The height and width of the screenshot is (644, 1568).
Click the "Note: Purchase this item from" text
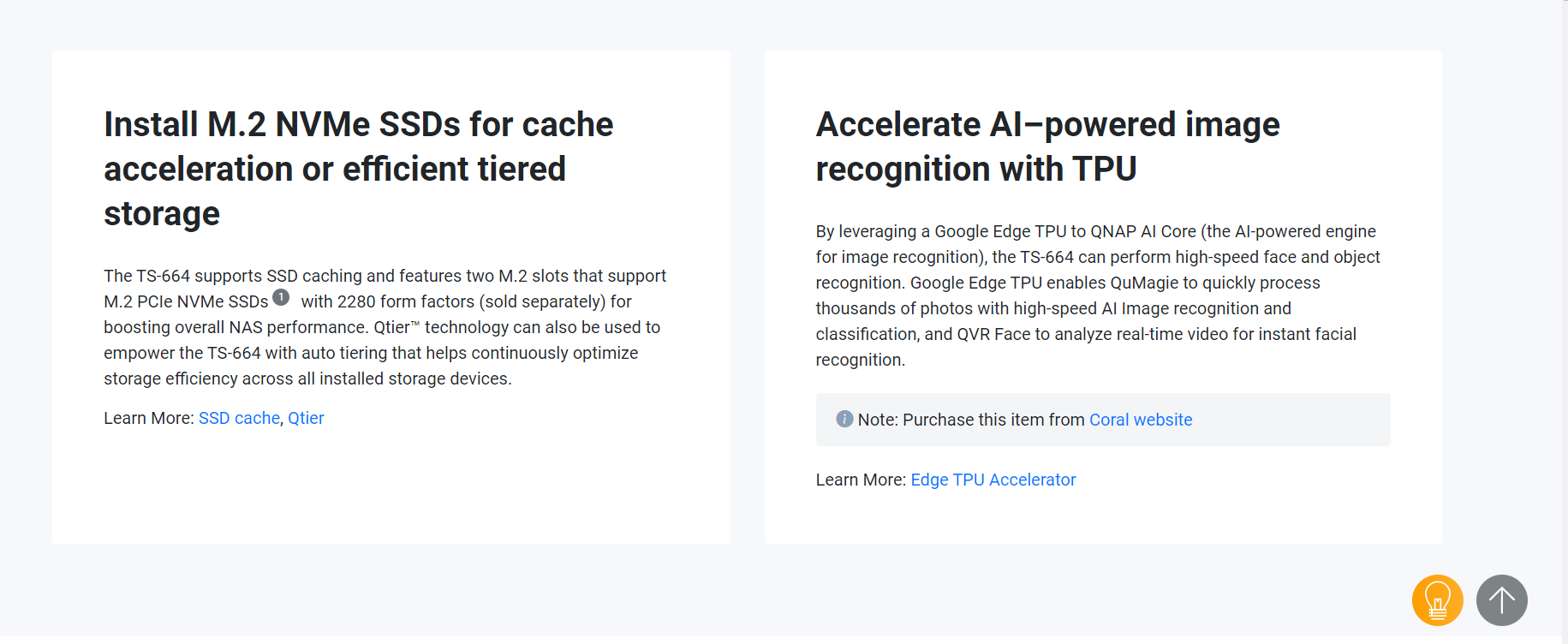tap(970, 420)
